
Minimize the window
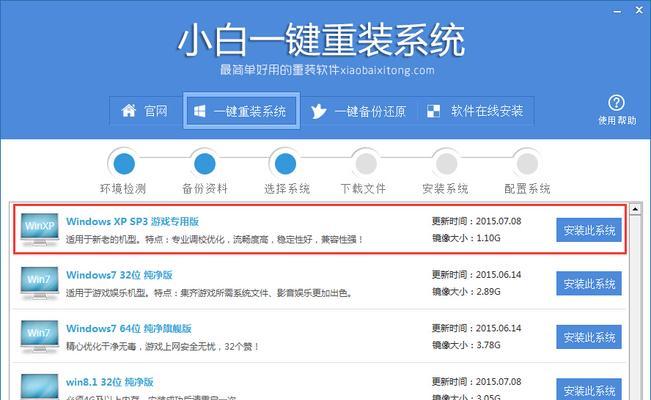[x=617, y=11]
